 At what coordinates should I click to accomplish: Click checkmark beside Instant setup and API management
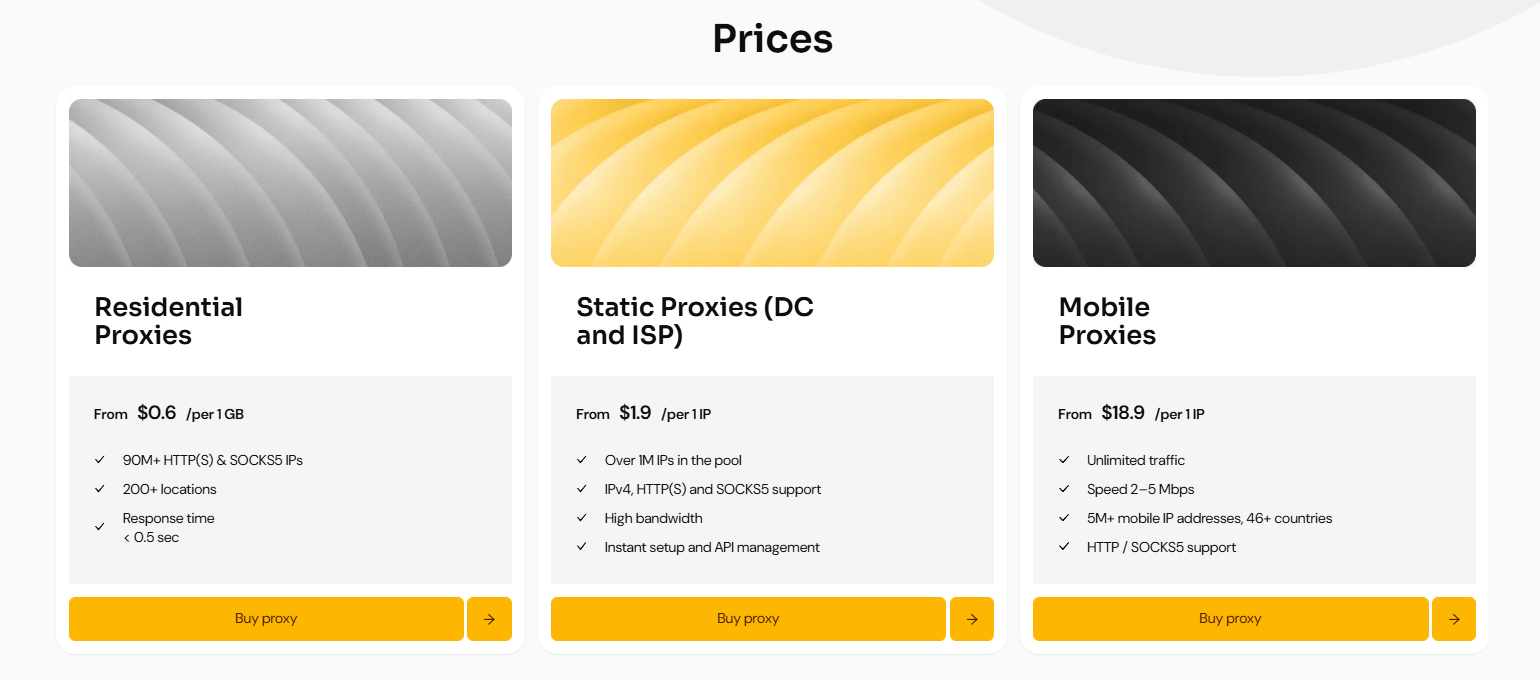click(582, 547)
